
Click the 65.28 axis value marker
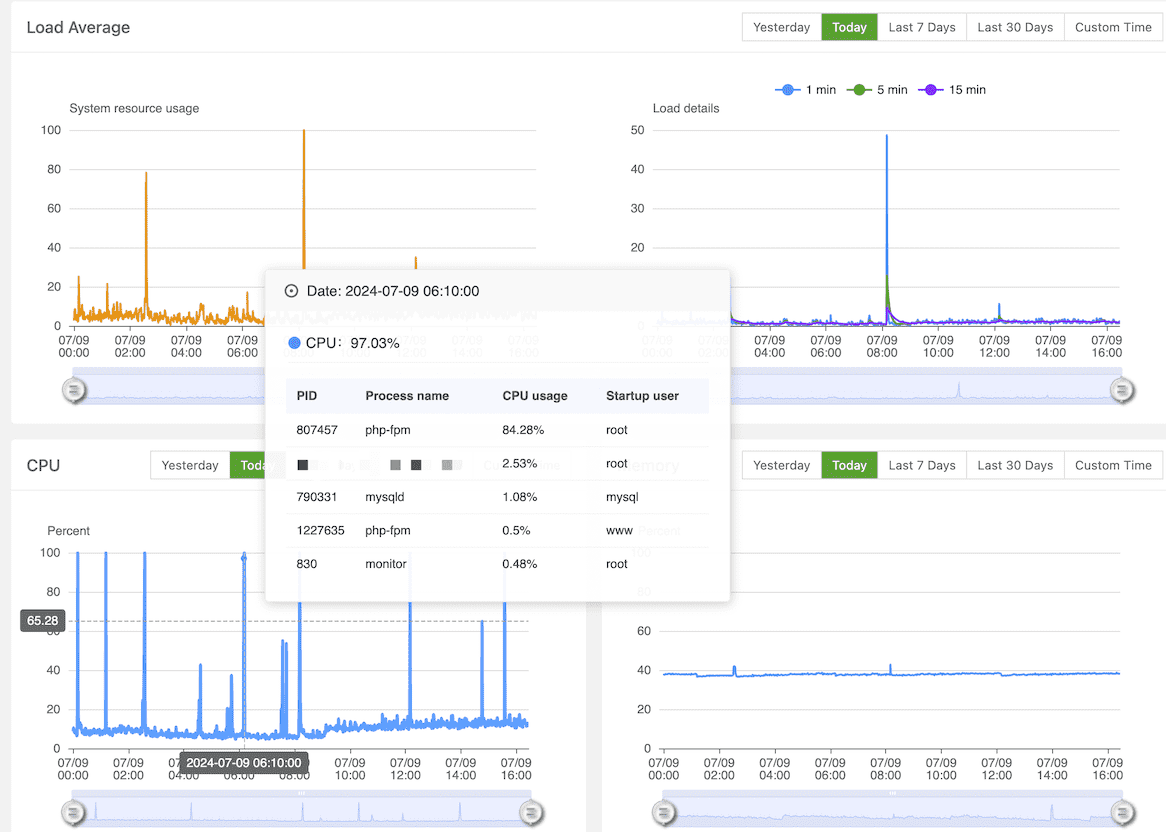[41, 621]
